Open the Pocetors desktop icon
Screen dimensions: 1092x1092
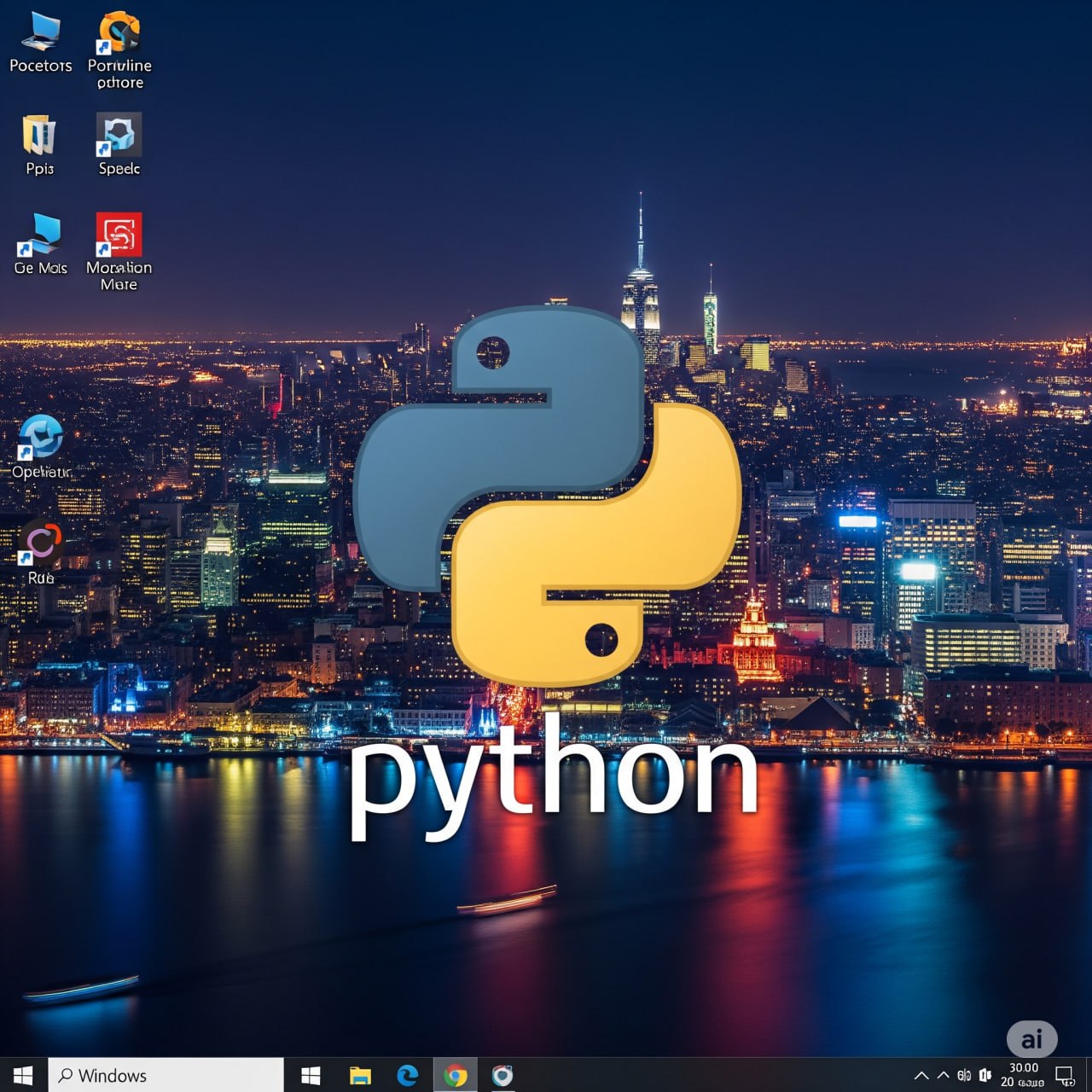click(x=40, y=34)
